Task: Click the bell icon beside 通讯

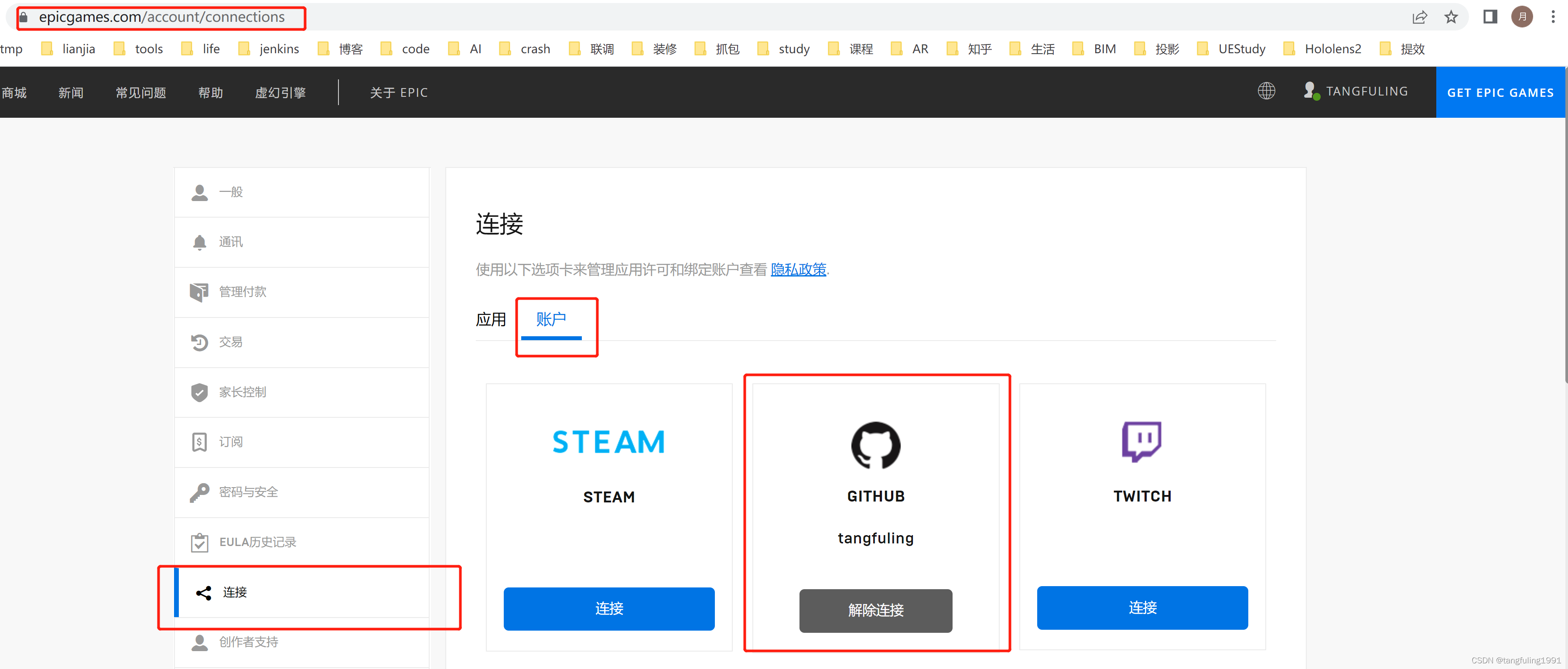Action: (x=199, y=242)
